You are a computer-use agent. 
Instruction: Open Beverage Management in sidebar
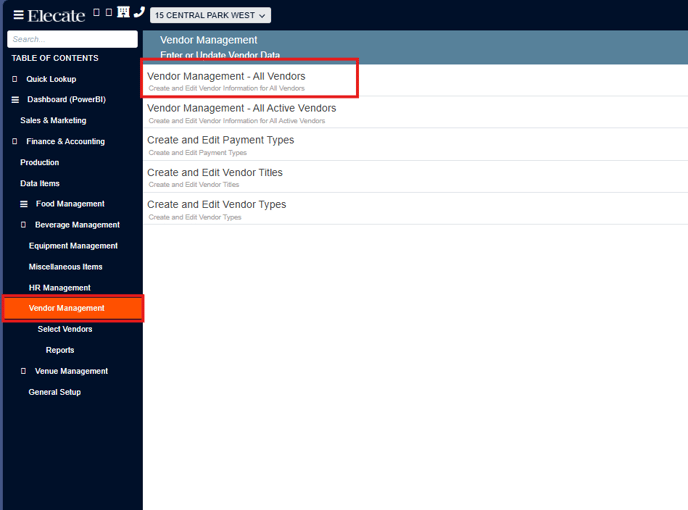point(77,225)
